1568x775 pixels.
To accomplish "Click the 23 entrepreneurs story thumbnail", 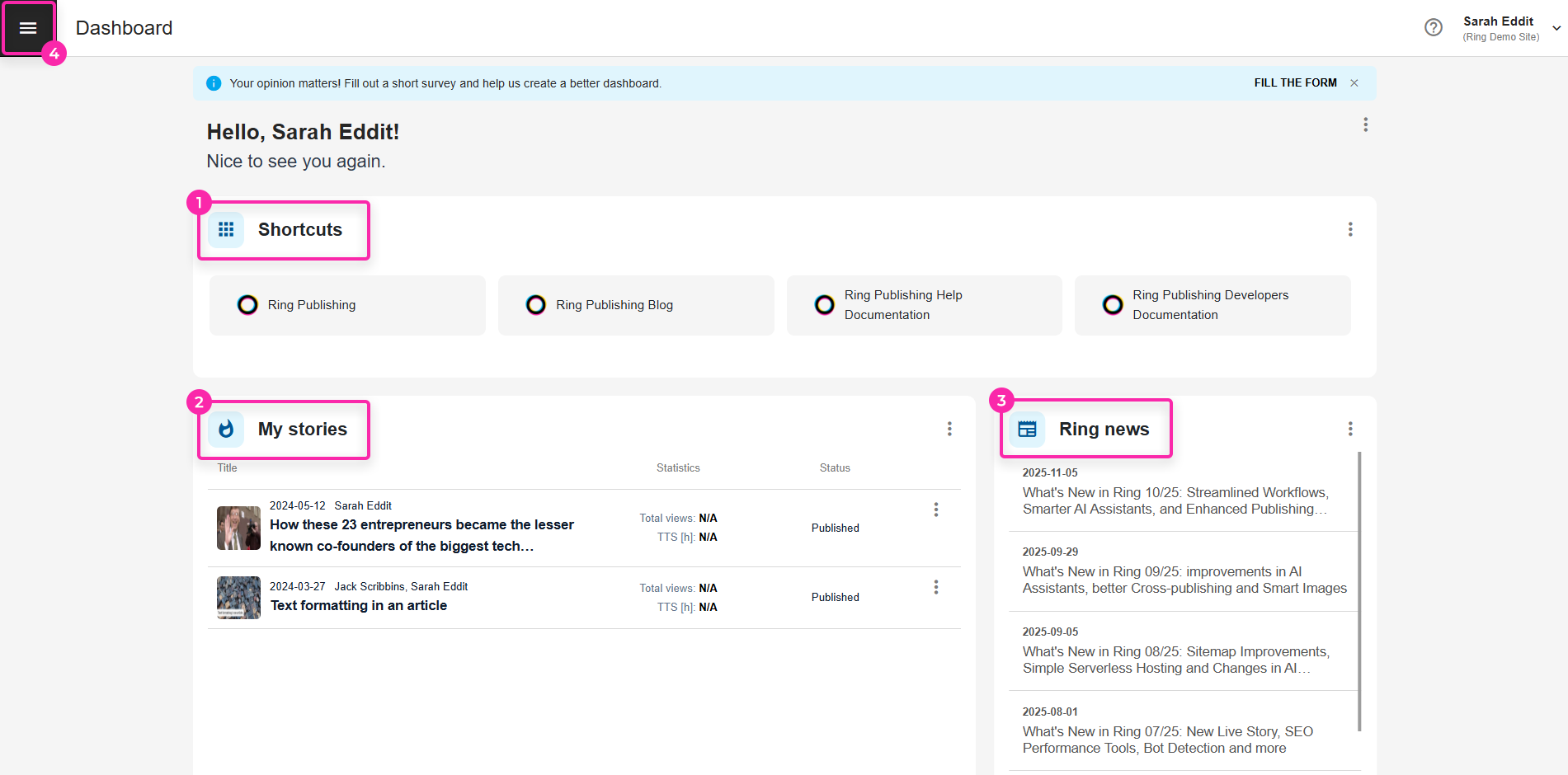I will pos(238,528).
